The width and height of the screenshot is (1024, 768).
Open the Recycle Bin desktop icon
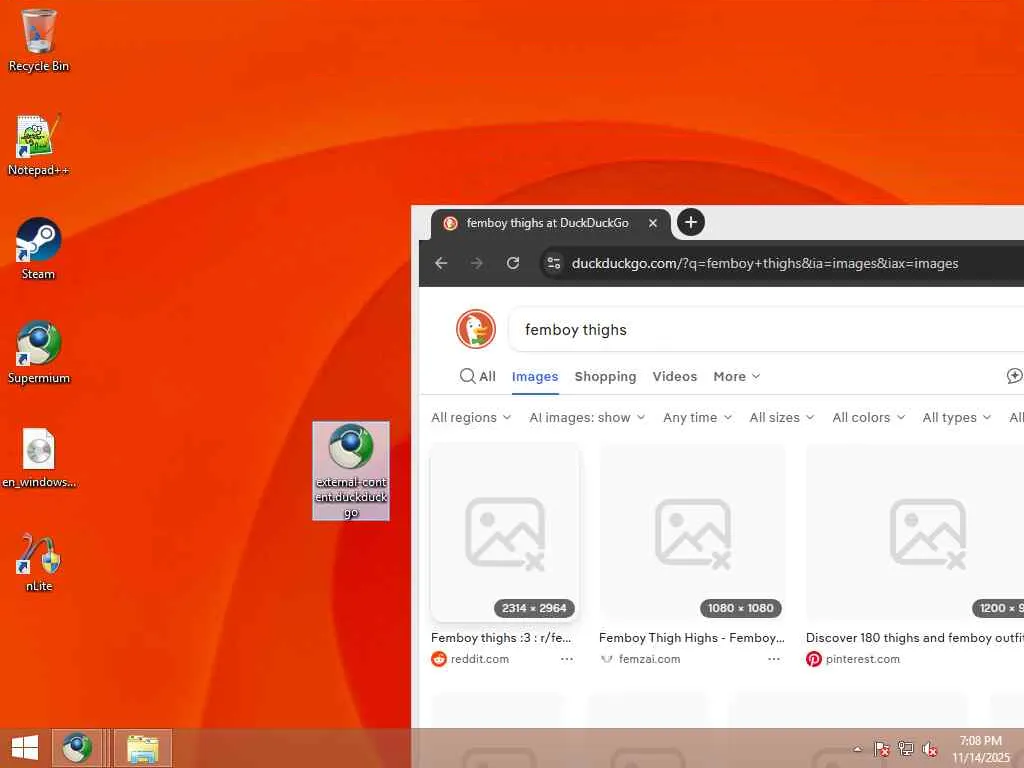pos(39,40)
